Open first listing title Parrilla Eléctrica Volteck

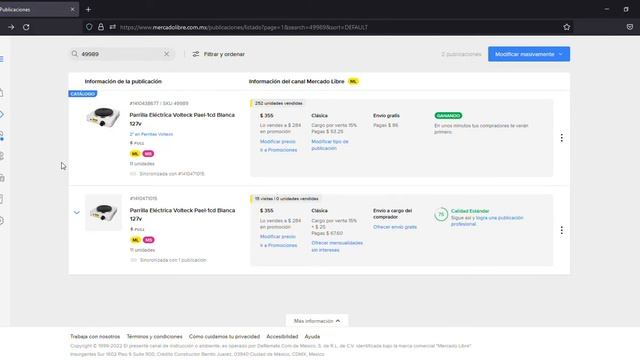tap(182, 119)
